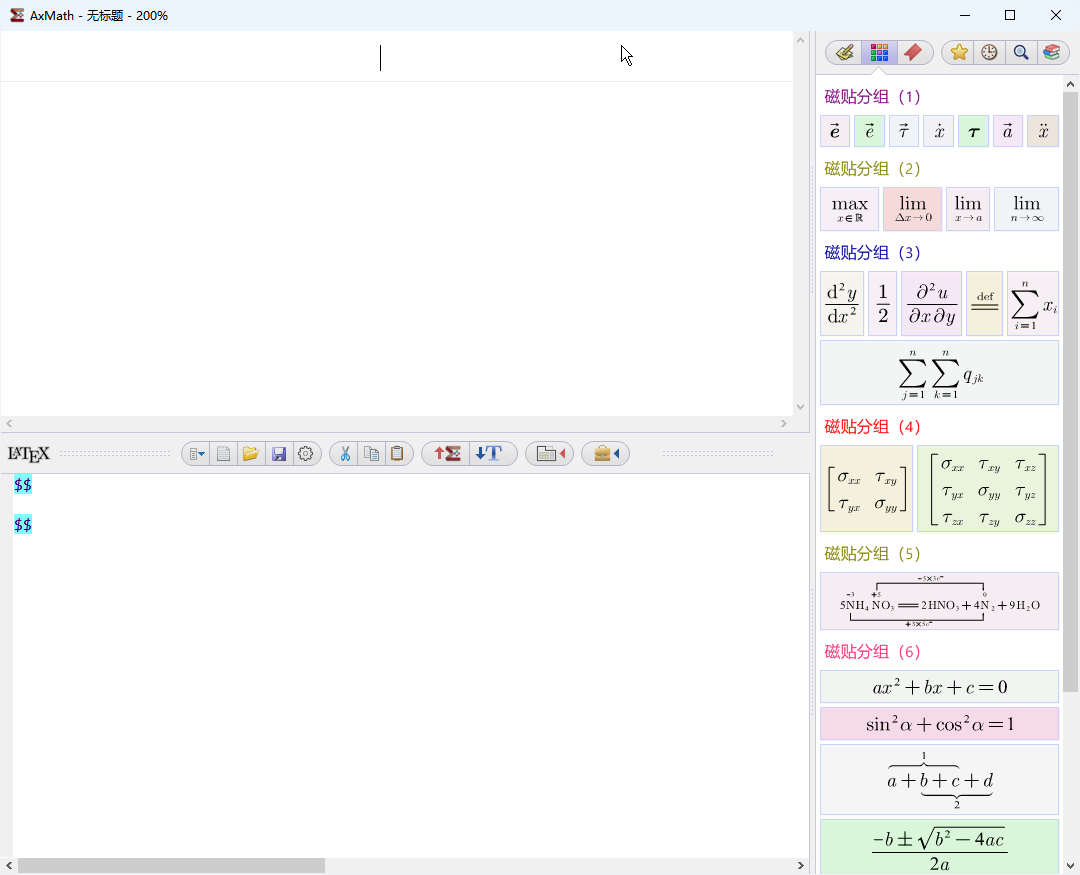Switch to the colored tile grid tab
The image size is (1080, 875).
point(879,53)
